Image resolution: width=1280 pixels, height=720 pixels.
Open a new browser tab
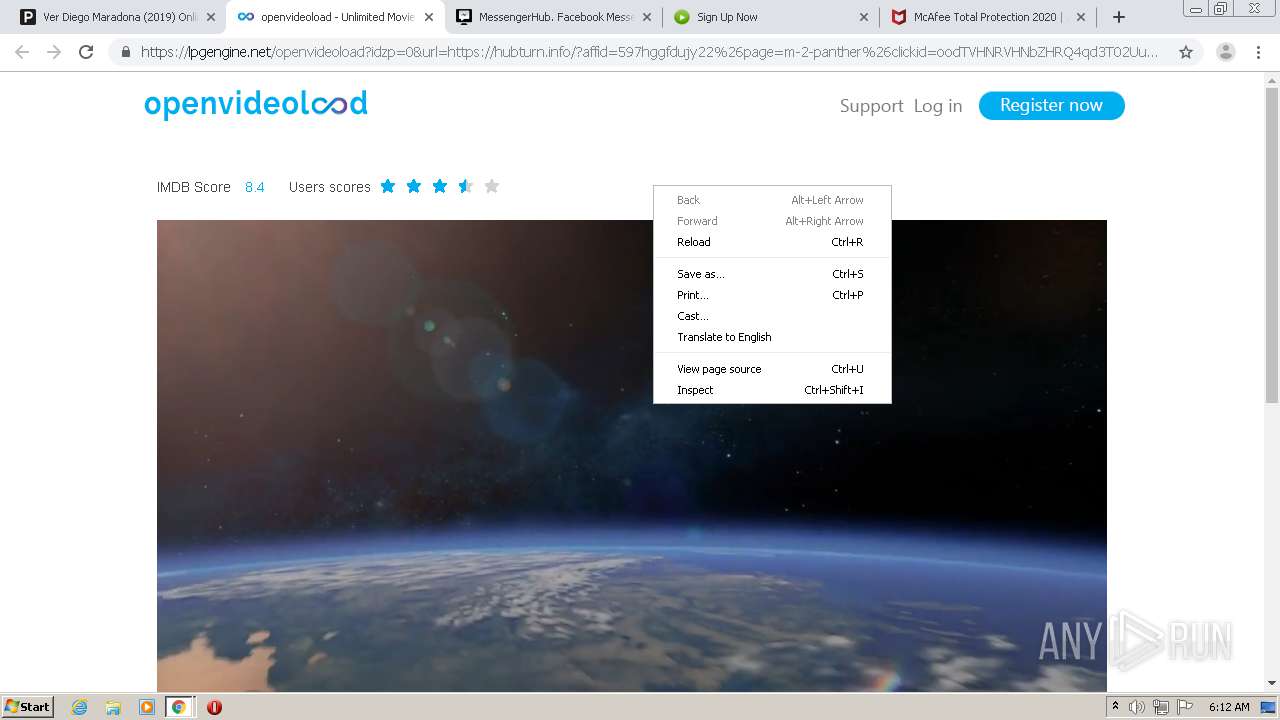[1119, 17]
